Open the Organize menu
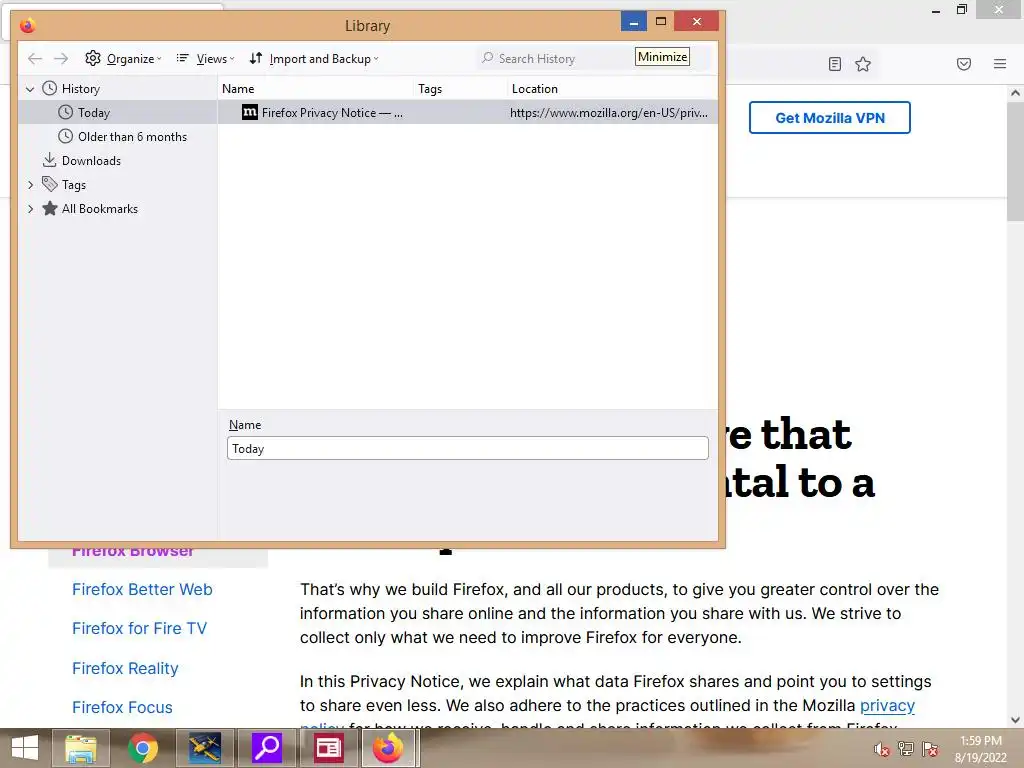The image size is (1024, 768). click(x=123, y=59)
